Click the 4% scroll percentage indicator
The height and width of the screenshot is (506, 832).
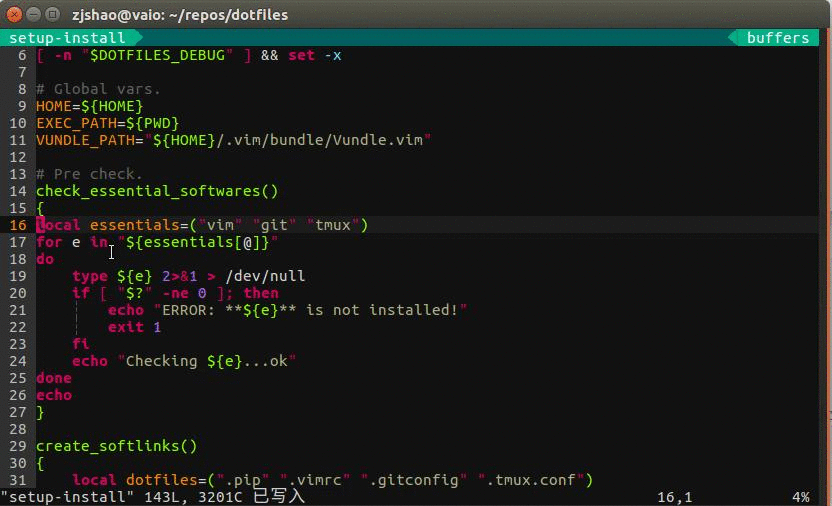(801, 497)
